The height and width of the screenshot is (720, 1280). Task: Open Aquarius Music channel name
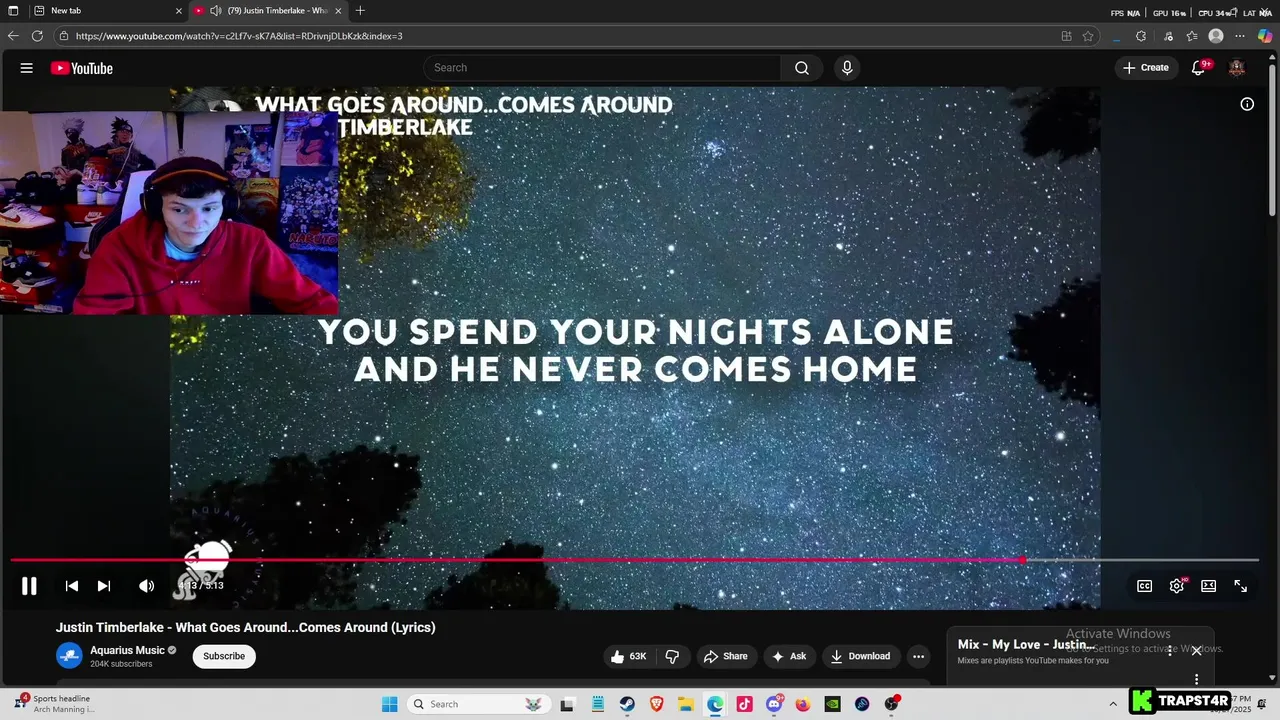[x=127, y=650]
